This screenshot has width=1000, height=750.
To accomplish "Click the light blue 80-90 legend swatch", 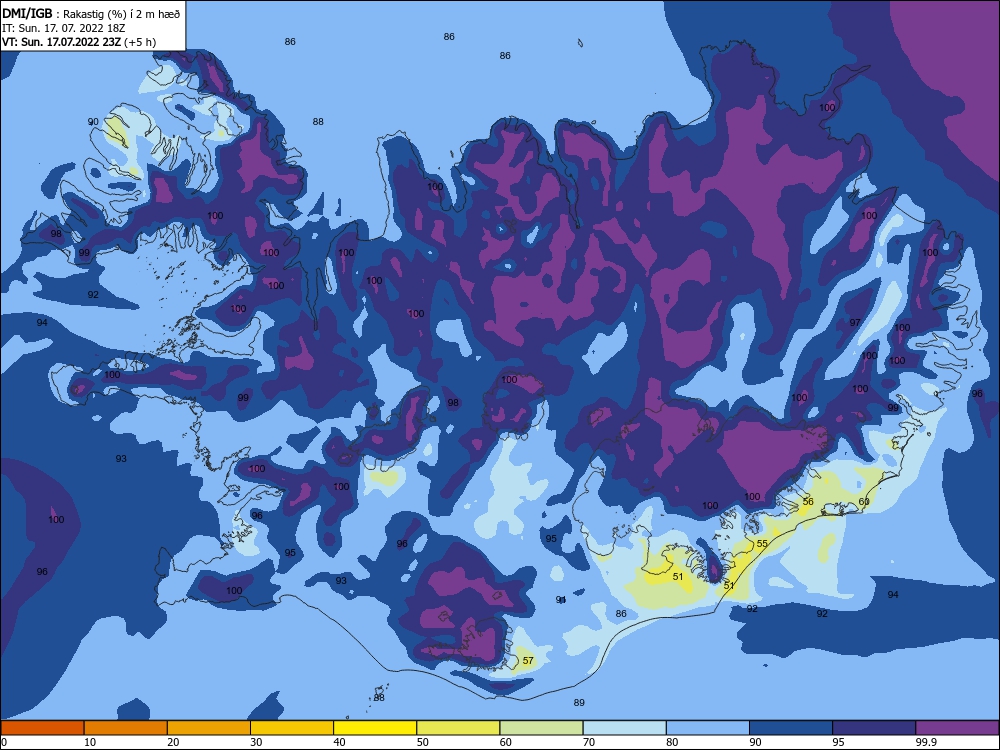I will pos(708,728).
